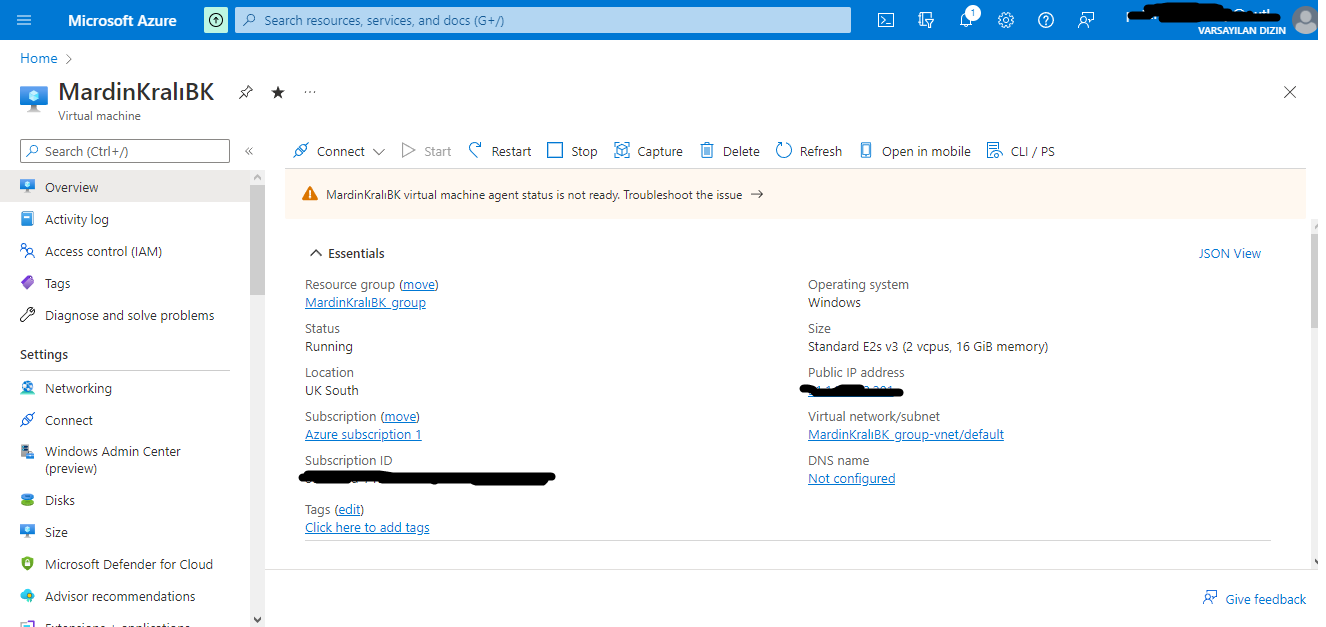Open the help question mark icon
This screenshot has height=627, width=1326.
[1046, 20]
